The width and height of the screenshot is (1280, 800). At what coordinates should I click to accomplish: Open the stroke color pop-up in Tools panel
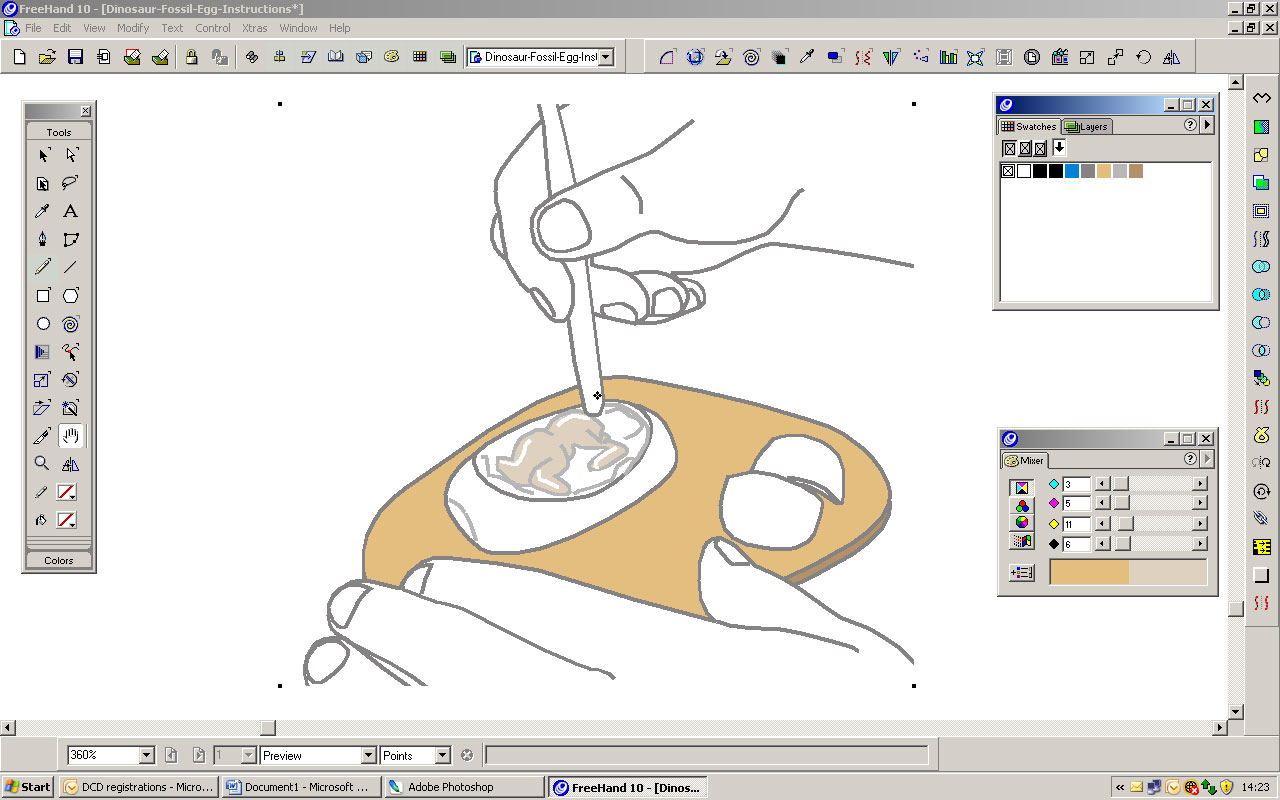(x=67, y=492)
